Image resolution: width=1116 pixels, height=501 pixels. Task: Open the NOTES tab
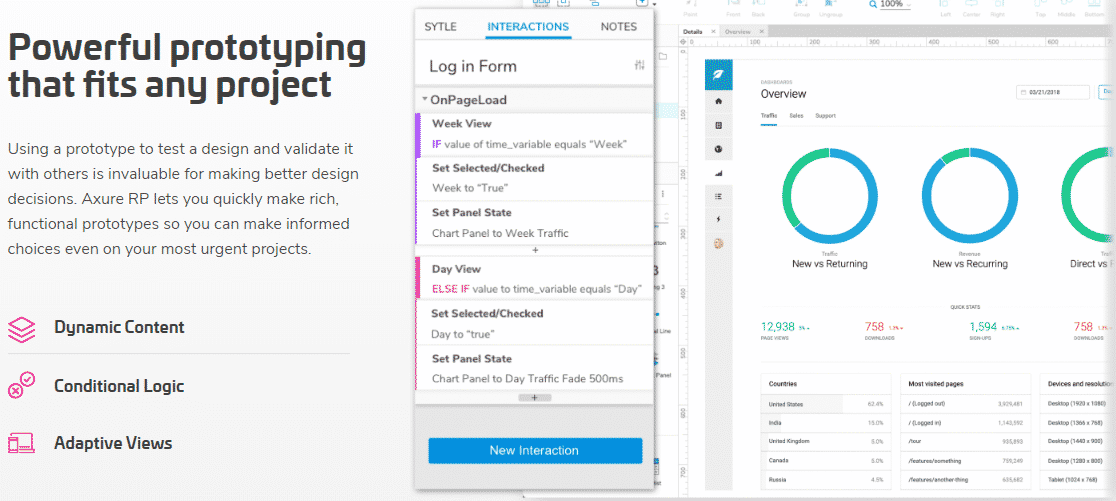tap(618, 27)
